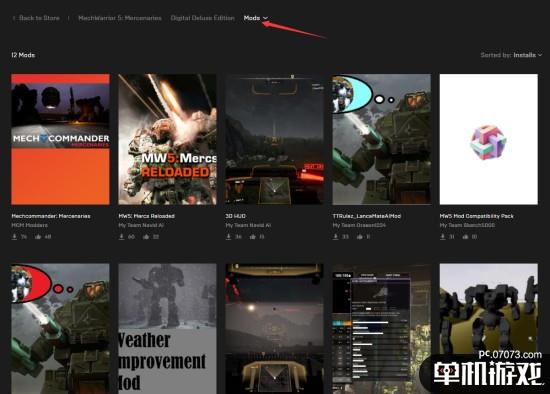Select Digital Deluxe Edition tab
Viewport: 550px width, 394px height.
point(202,18)
